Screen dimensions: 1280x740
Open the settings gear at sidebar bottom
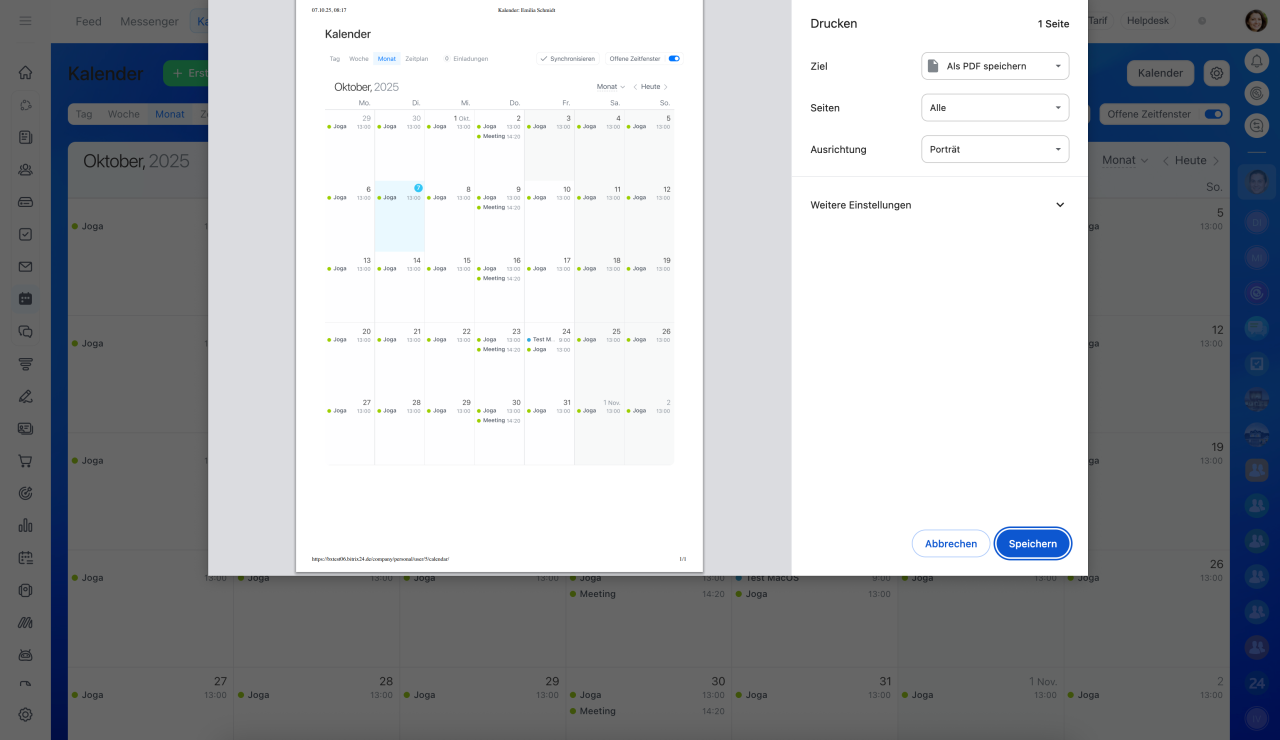pyautogui.click(x=26, y=714)
